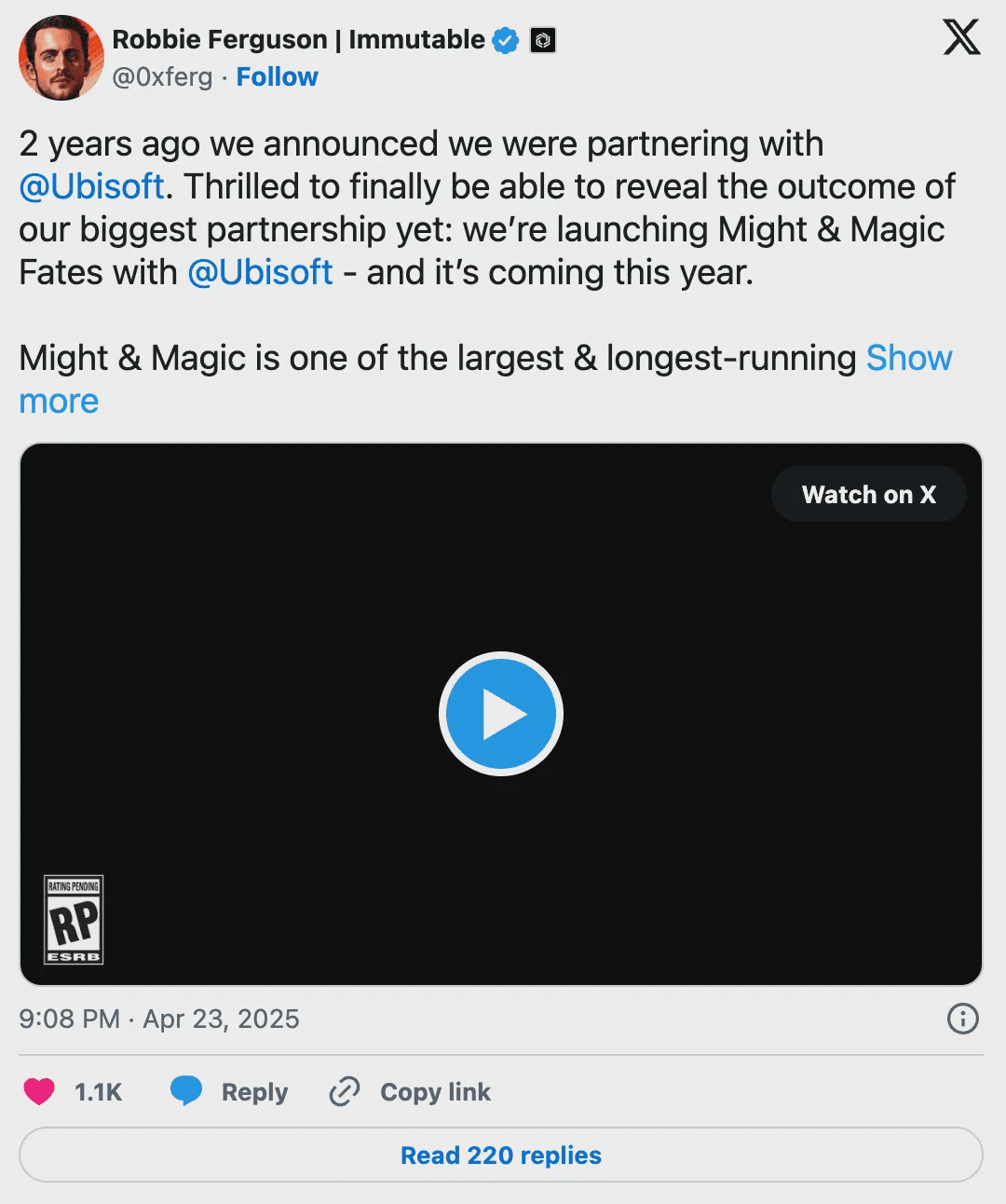Open the tweet info circle icon
The height and width of the screenshot is (1204, 1006).
click(x=962, y=1019)
